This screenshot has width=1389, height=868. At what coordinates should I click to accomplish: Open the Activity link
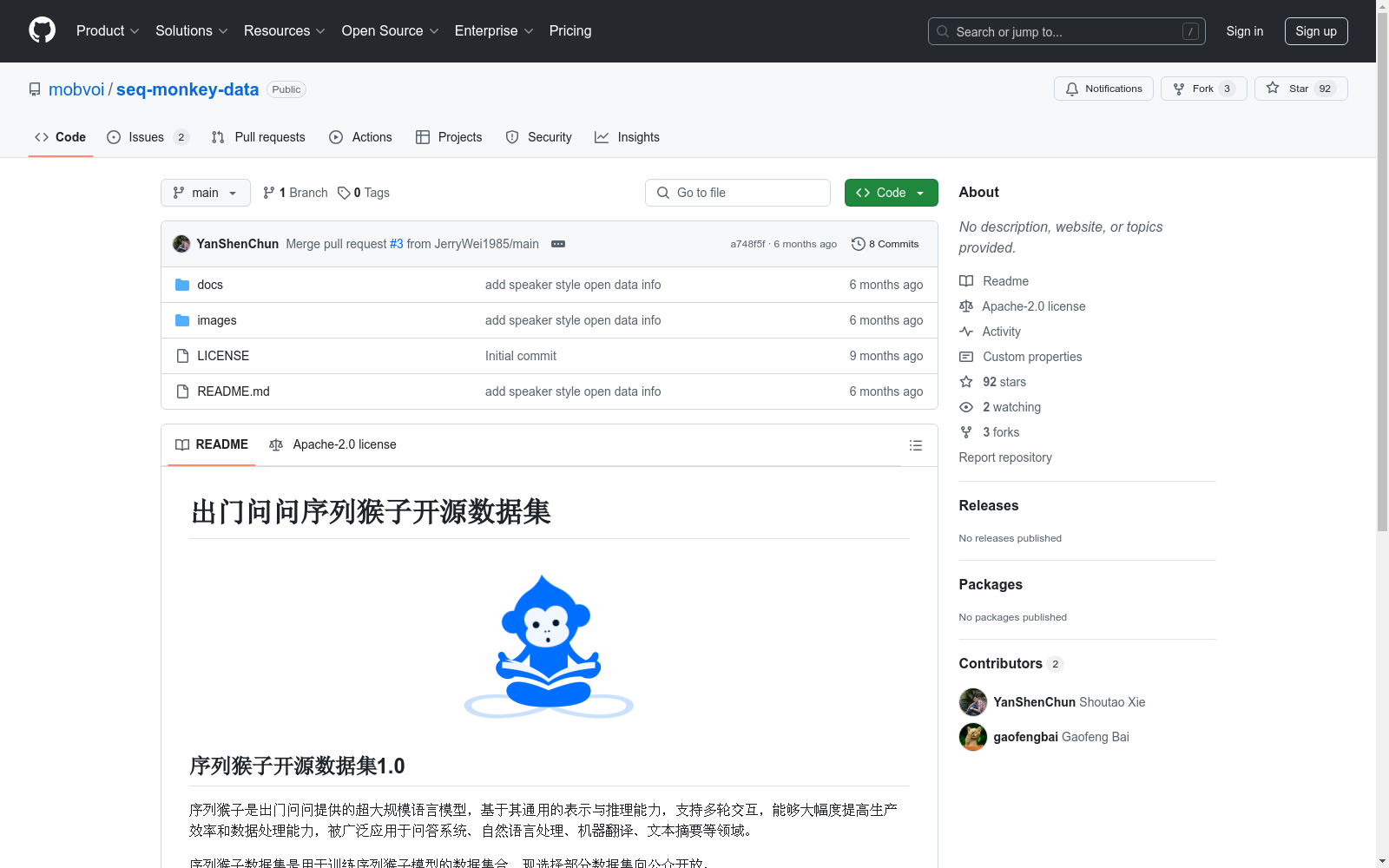[x=990, y=332]
